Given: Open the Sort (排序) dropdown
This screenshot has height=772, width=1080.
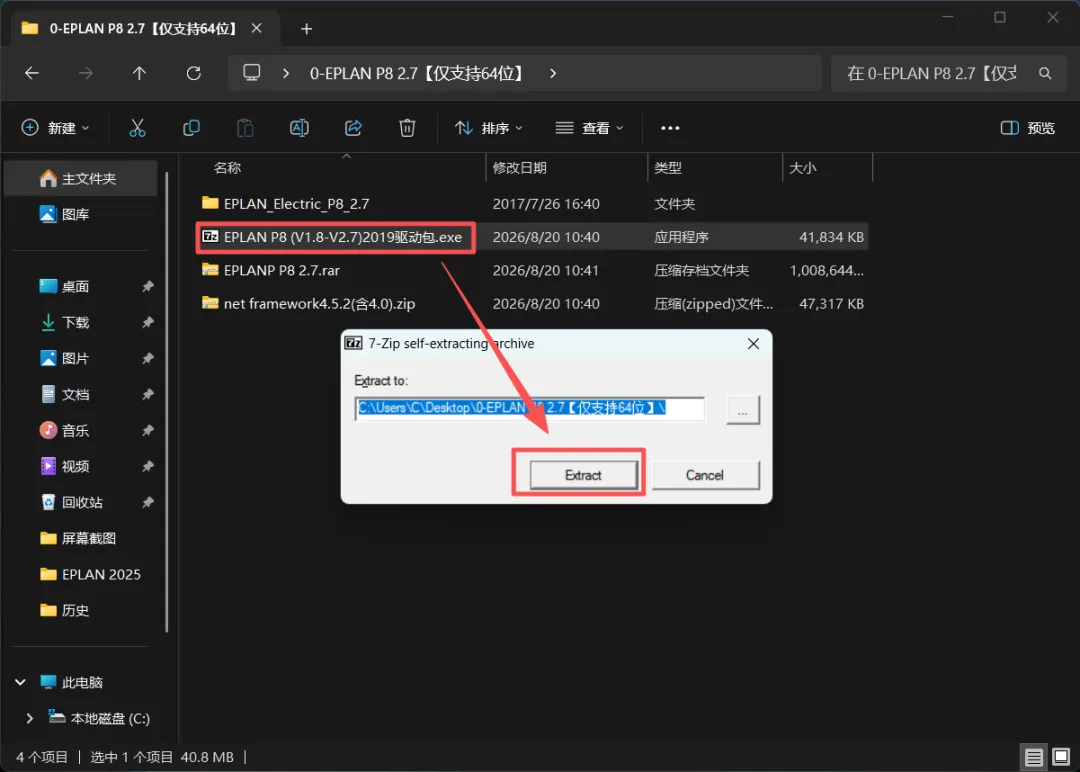Looking at the screenshot, I should click(x=489, y=128).
